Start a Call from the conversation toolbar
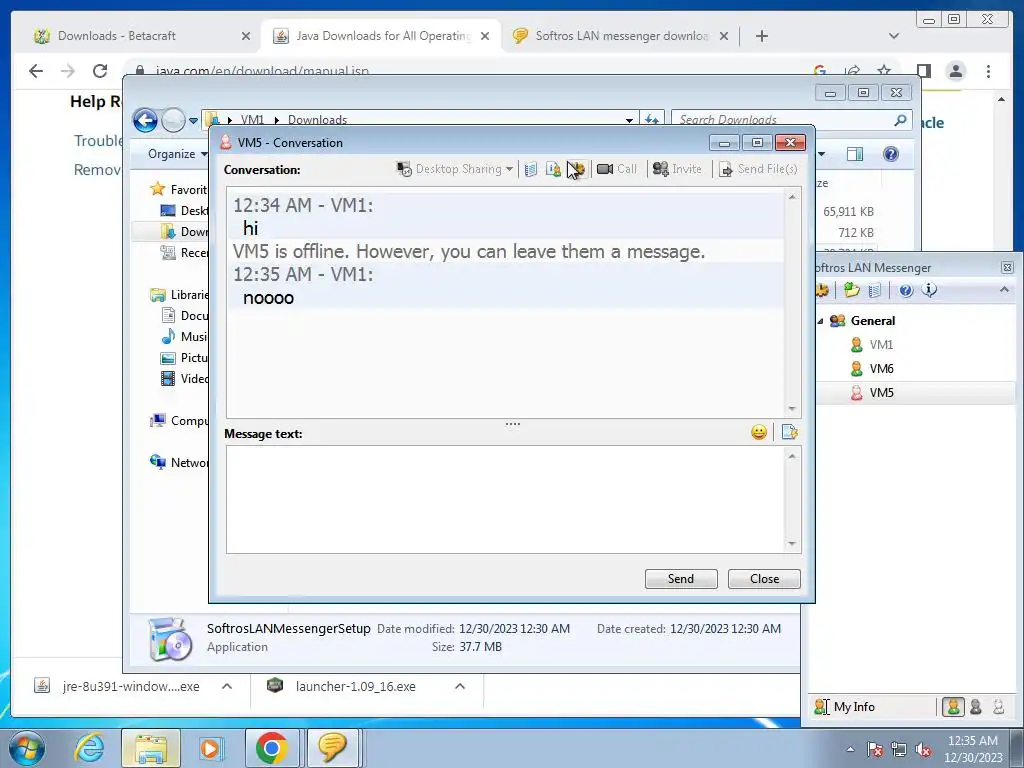Viewport: 1024px width, 768px height. [x=616, y=169]
